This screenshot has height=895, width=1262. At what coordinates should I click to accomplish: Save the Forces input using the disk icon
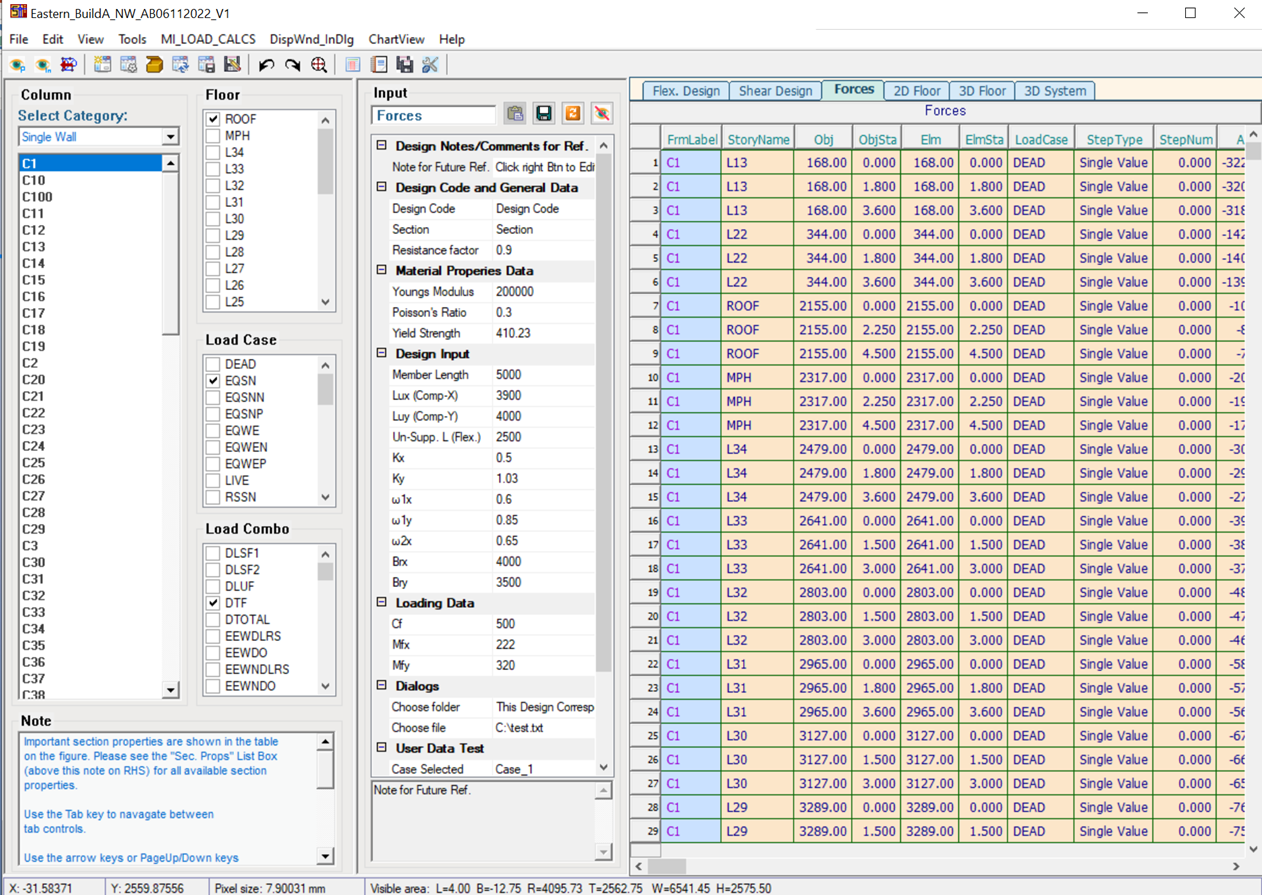[543, 115]
